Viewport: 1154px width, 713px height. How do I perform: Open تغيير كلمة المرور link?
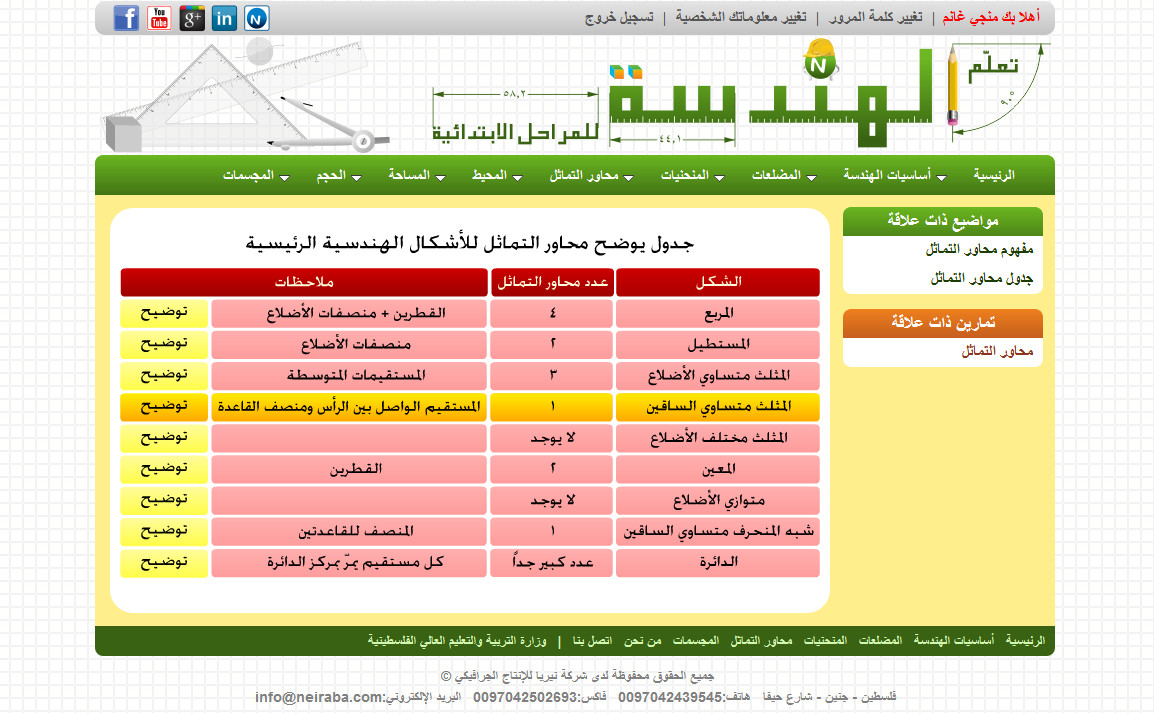(x=860, y=18)
